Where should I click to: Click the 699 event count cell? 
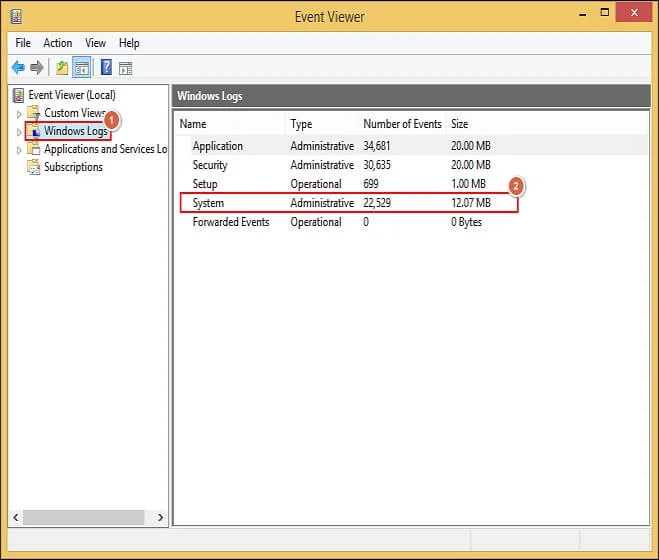coord(371,184)
